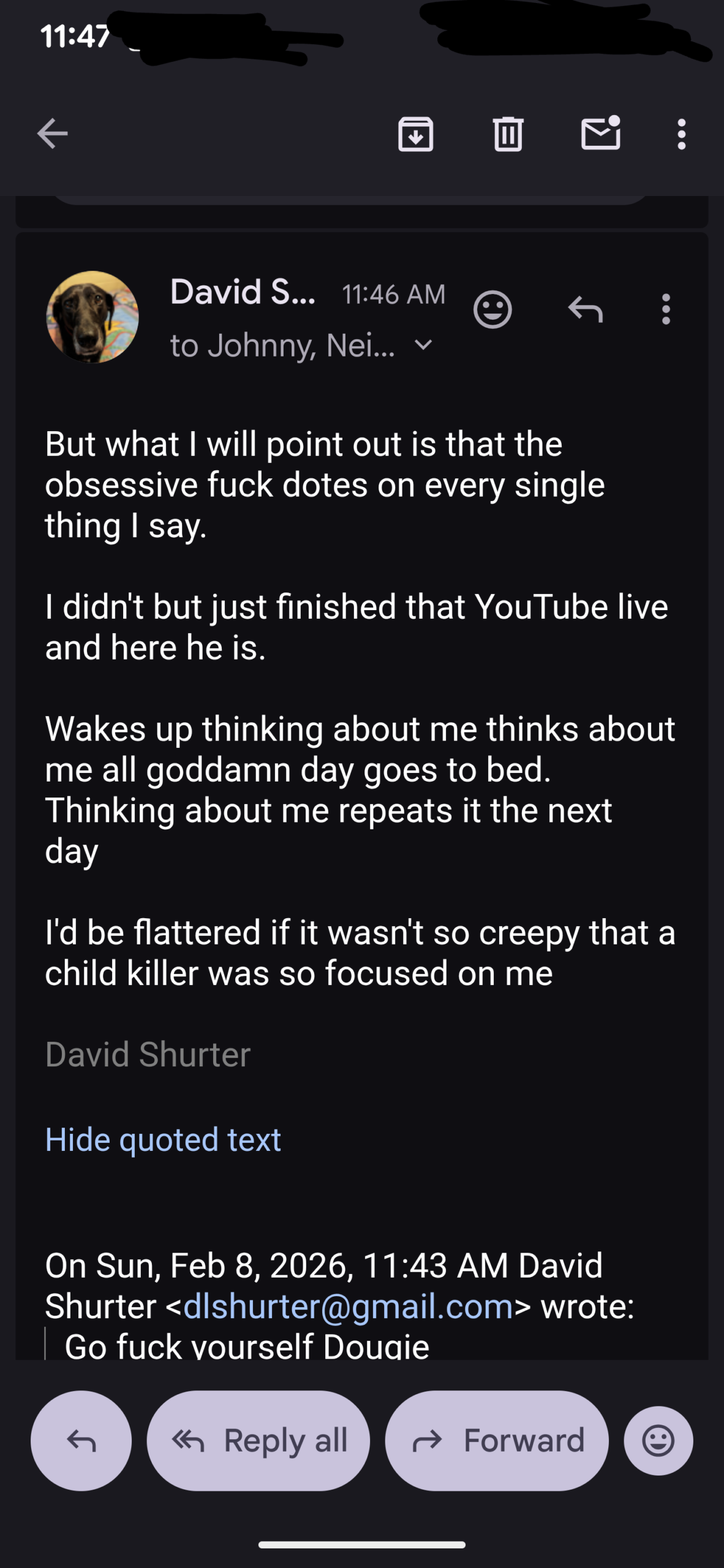Expand the recipient details chevron
Image resolution: width=724 pixels, height=1568 pixels.
pos(423,345)
